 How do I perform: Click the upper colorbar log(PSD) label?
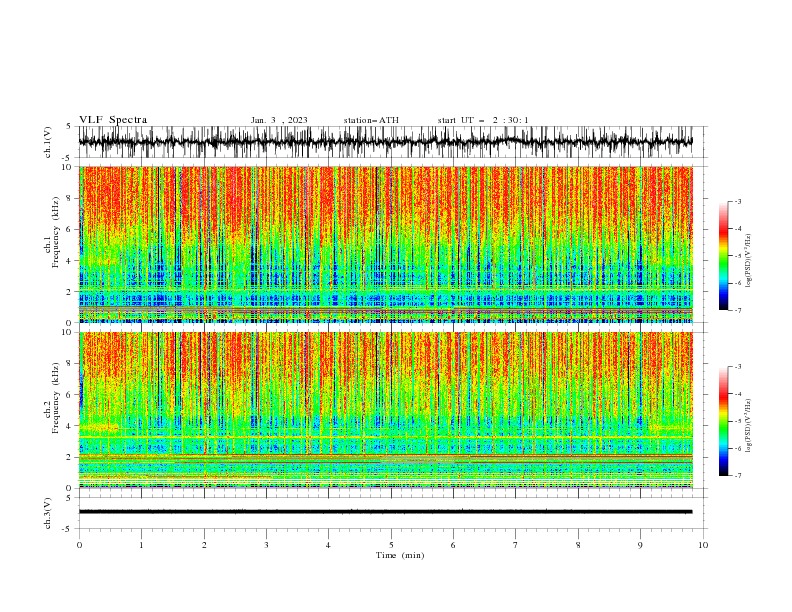click(x=748, y=261)
